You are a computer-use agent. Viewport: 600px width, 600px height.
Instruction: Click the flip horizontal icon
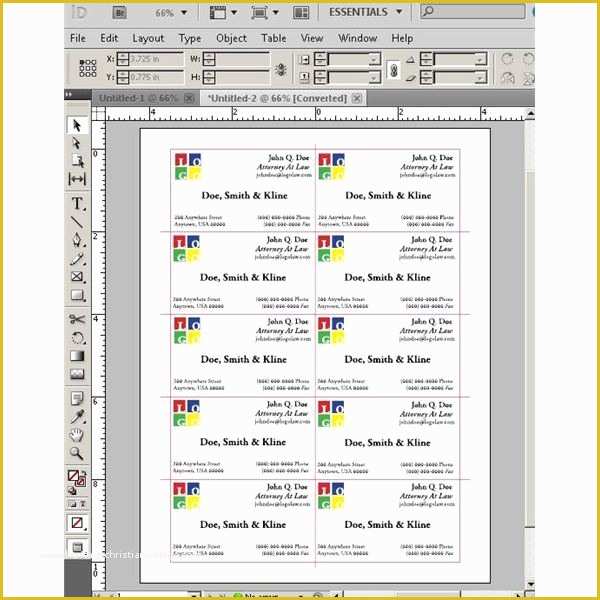[507, 78]
